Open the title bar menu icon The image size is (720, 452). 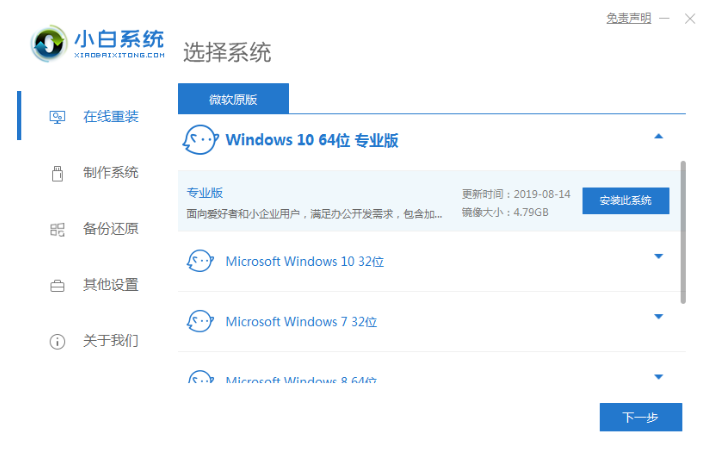point(664,19)
